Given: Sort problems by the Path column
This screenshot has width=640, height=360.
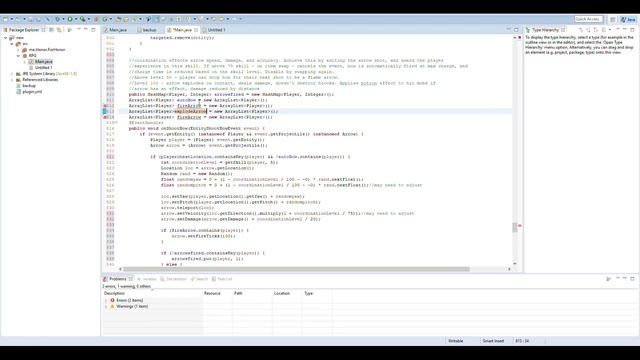Looking at the screenshot, I should click(252, 293).
